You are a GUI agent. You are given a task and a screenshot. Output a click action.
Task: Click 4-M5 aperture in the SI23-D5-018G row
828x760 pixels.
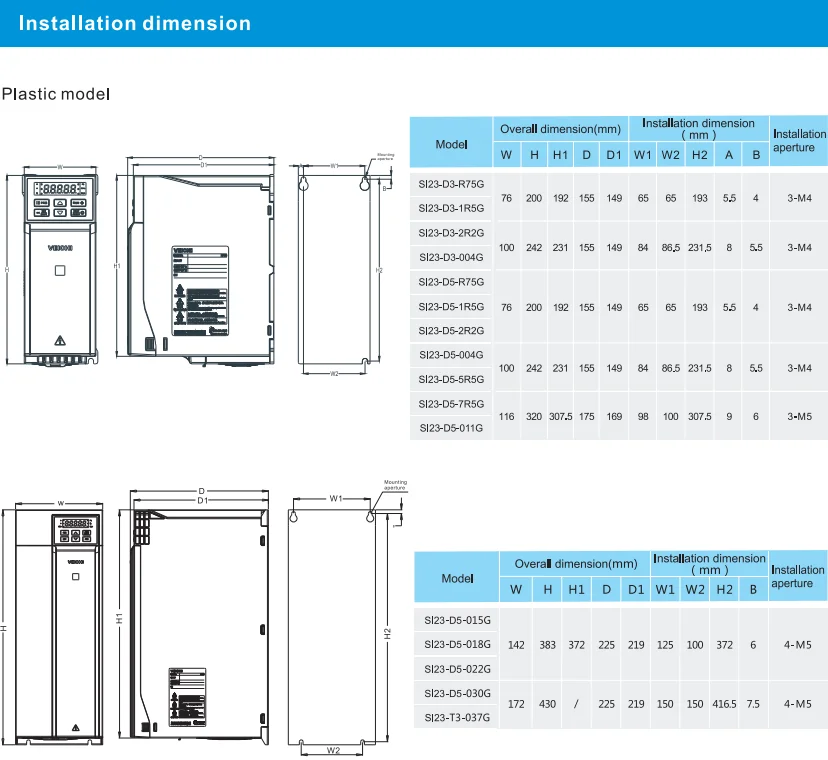(797, 645)
